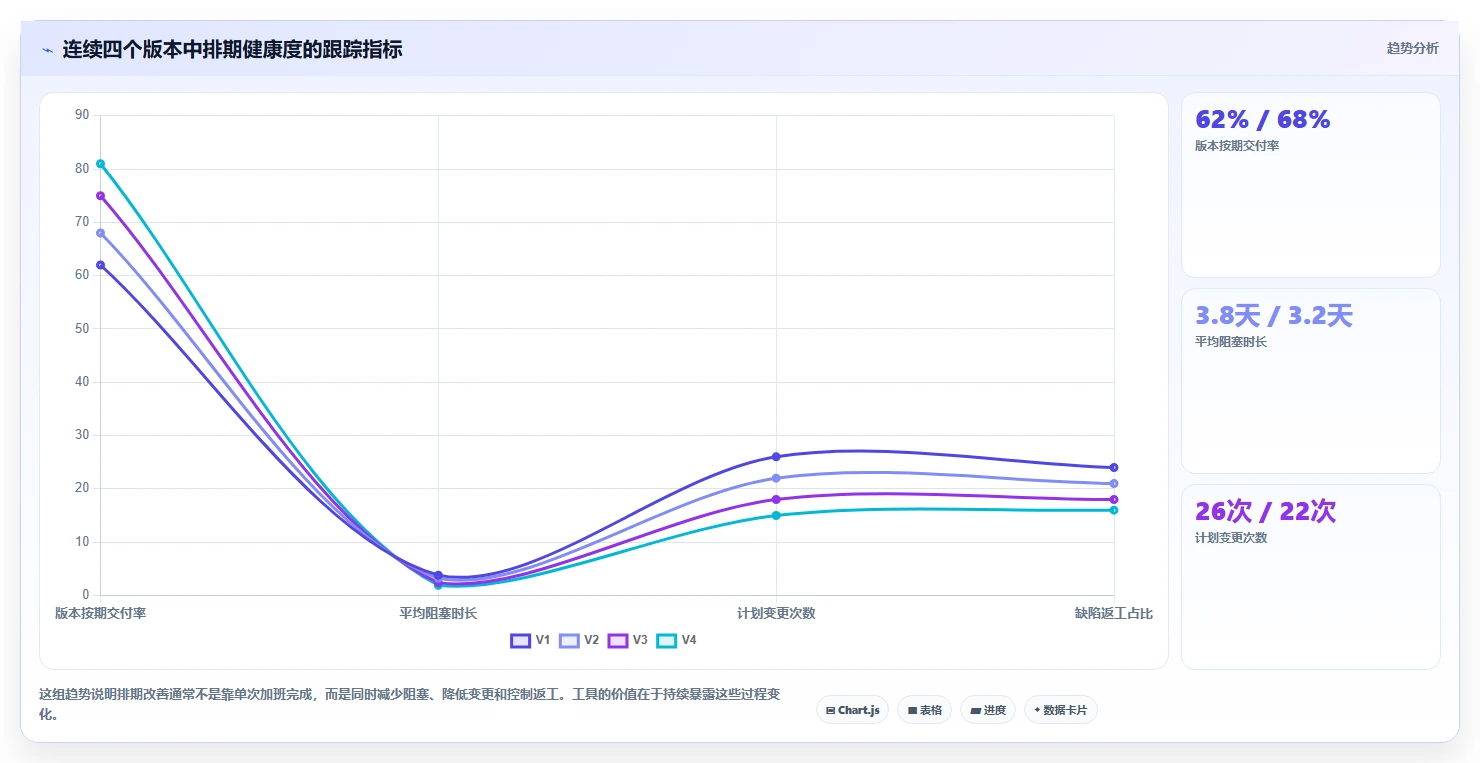
Task: Click the 表格 tag
Action: 925,710
